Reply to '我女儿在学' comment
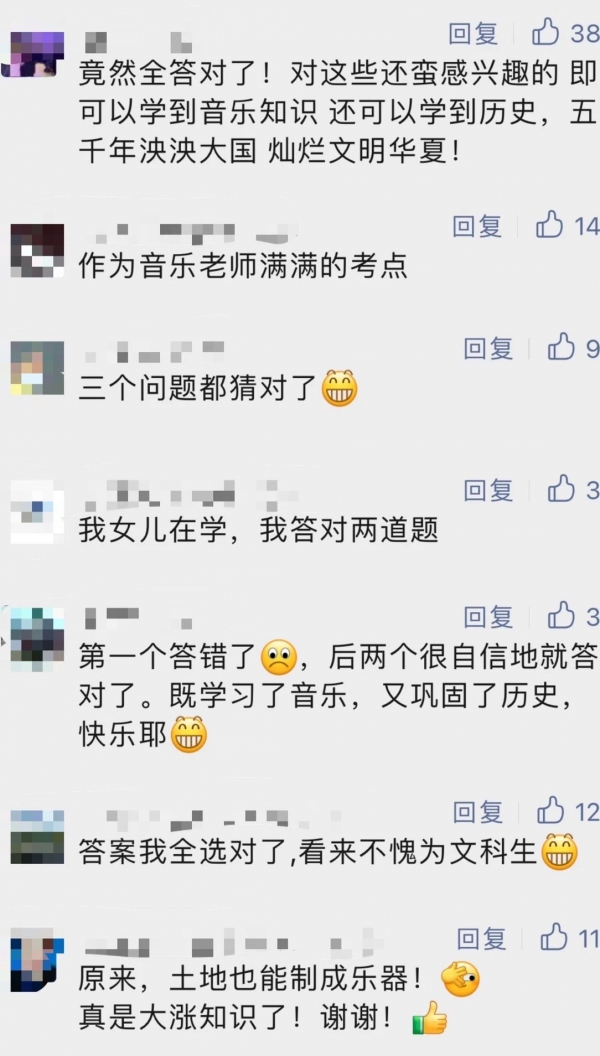600x1056 pixels. click(488, 490)
